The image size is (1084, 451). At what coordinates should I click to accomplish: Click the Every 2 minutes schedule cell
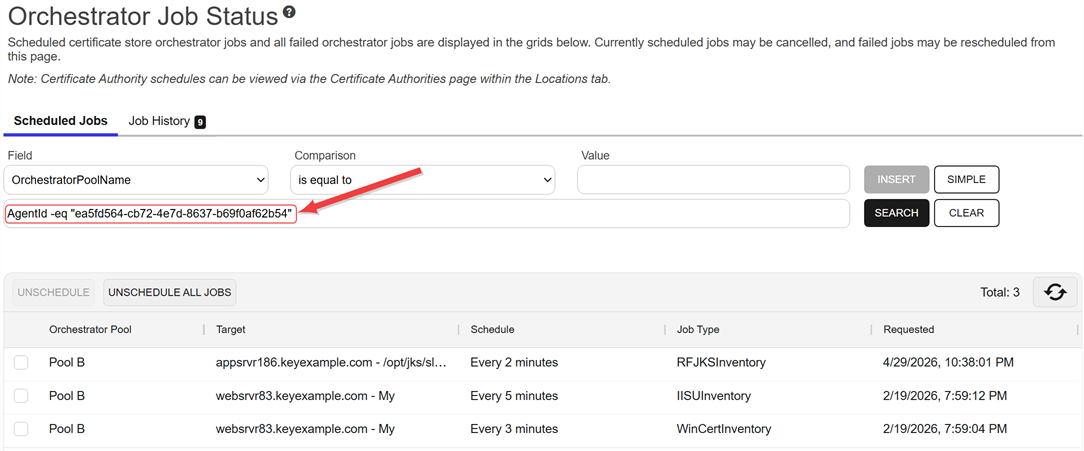[x=514, y=362]
